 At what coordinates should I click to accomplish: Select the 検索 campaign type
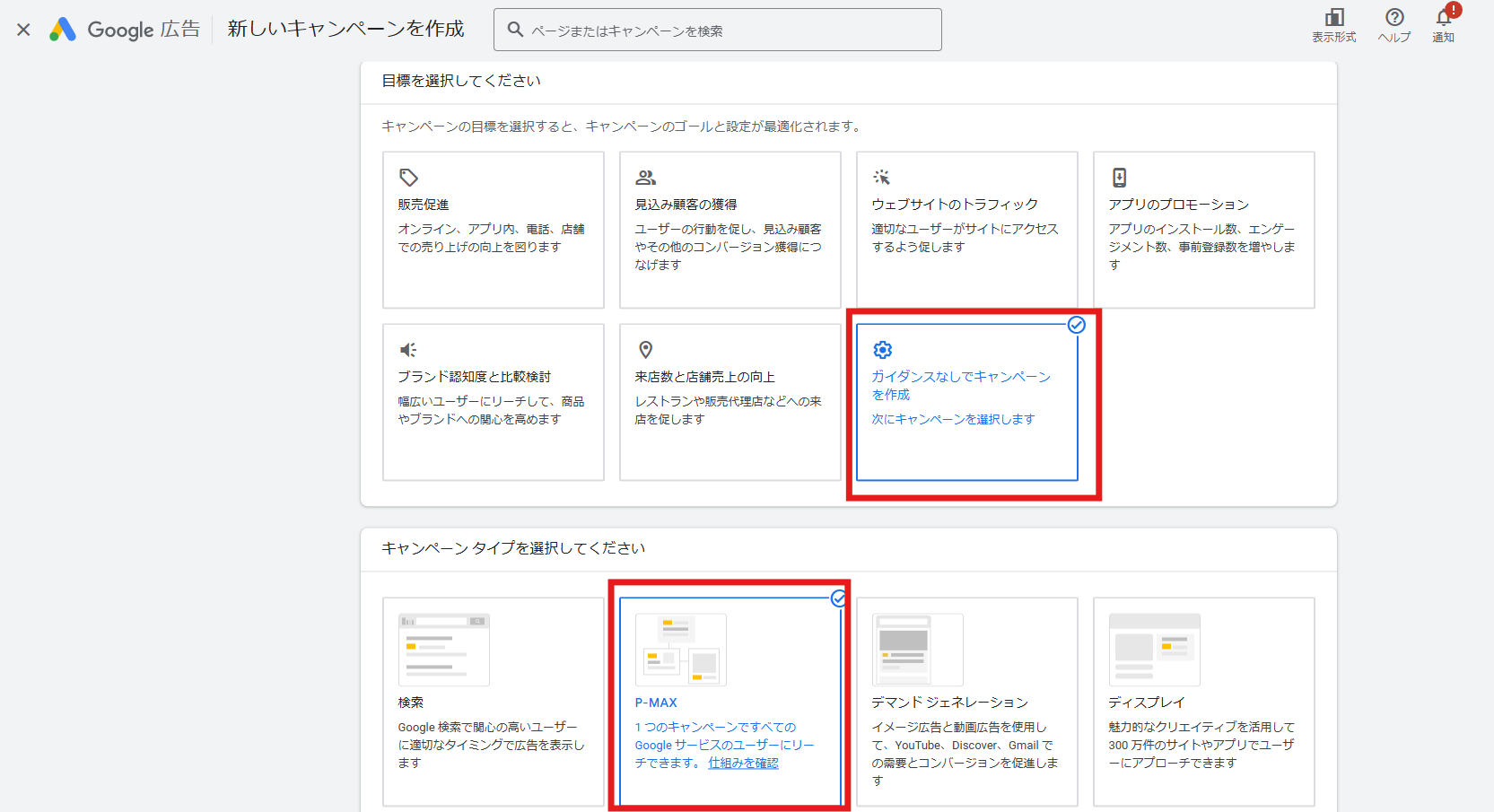(x=493, y=702)
